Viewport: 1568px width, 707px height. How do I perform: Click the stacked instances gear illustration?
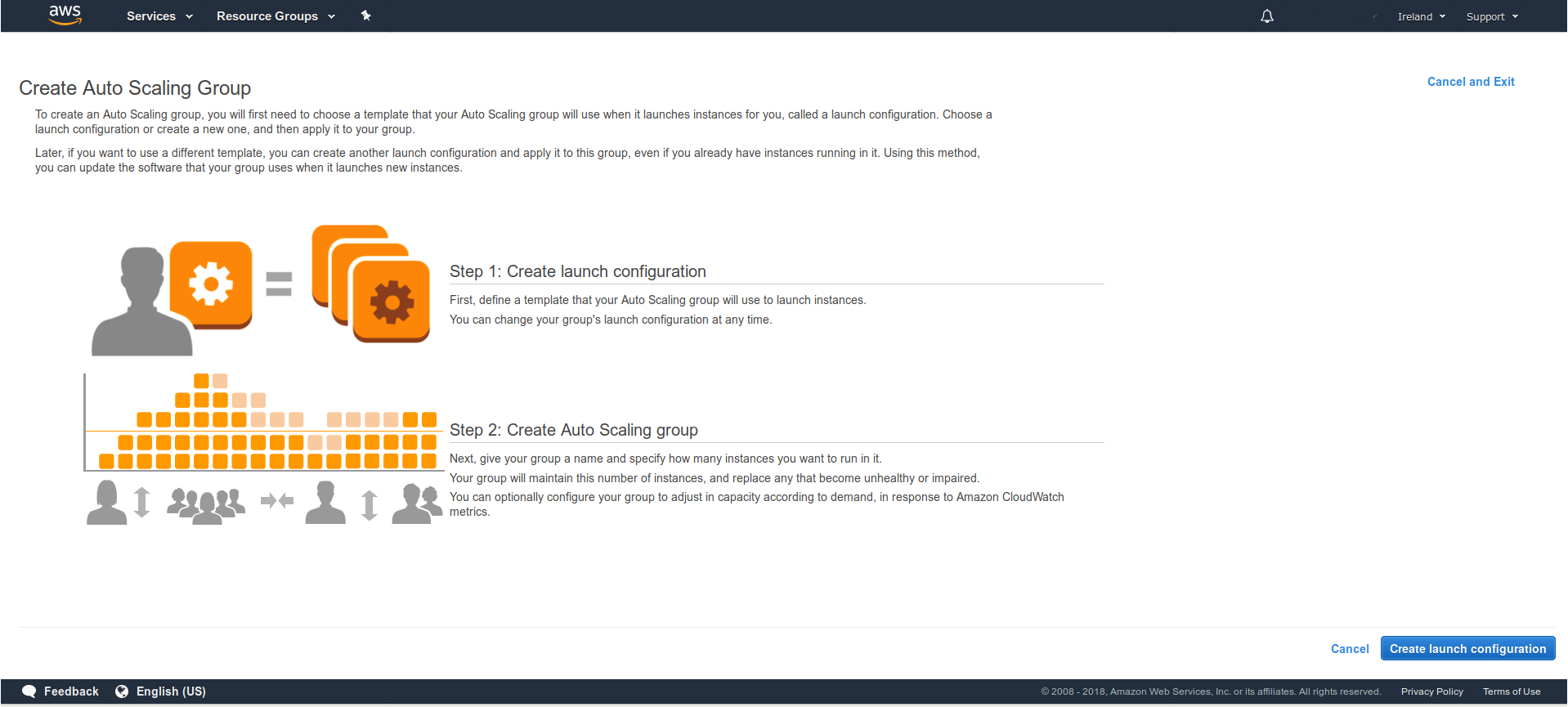(373, 284)
